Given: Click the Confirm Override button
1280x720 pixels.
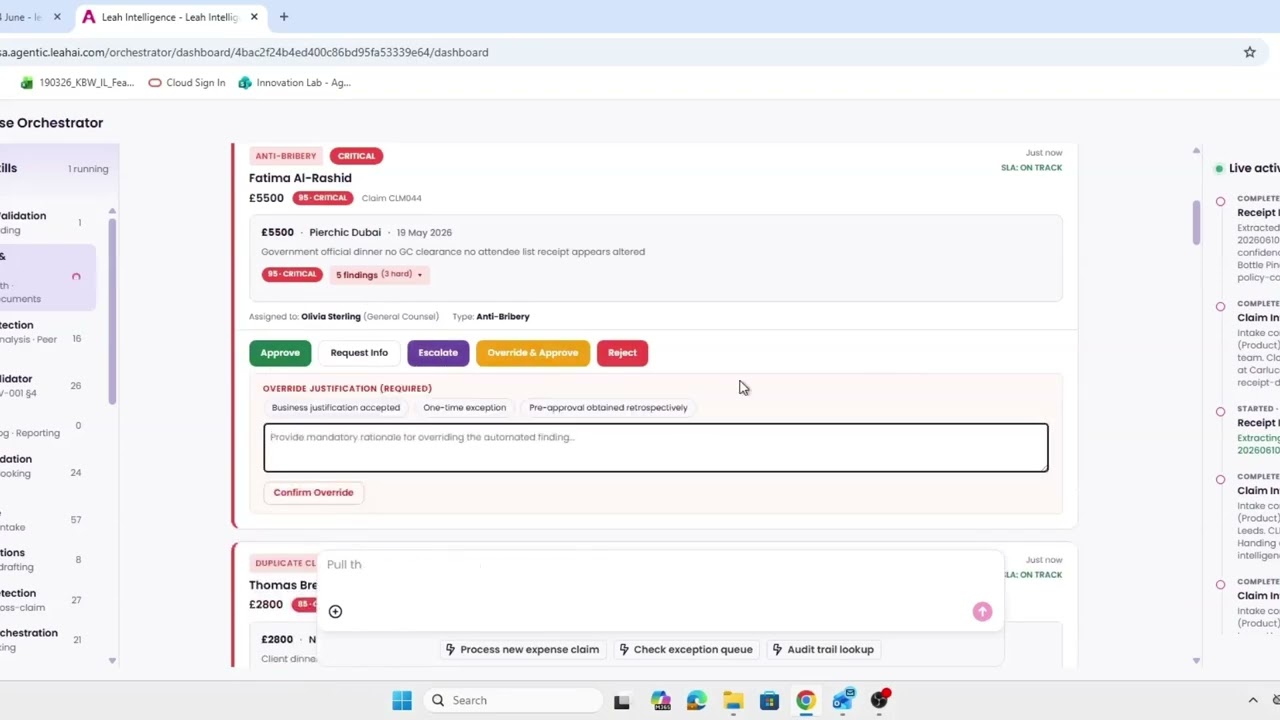Looking at the screenshot, I should coord(313,492).
